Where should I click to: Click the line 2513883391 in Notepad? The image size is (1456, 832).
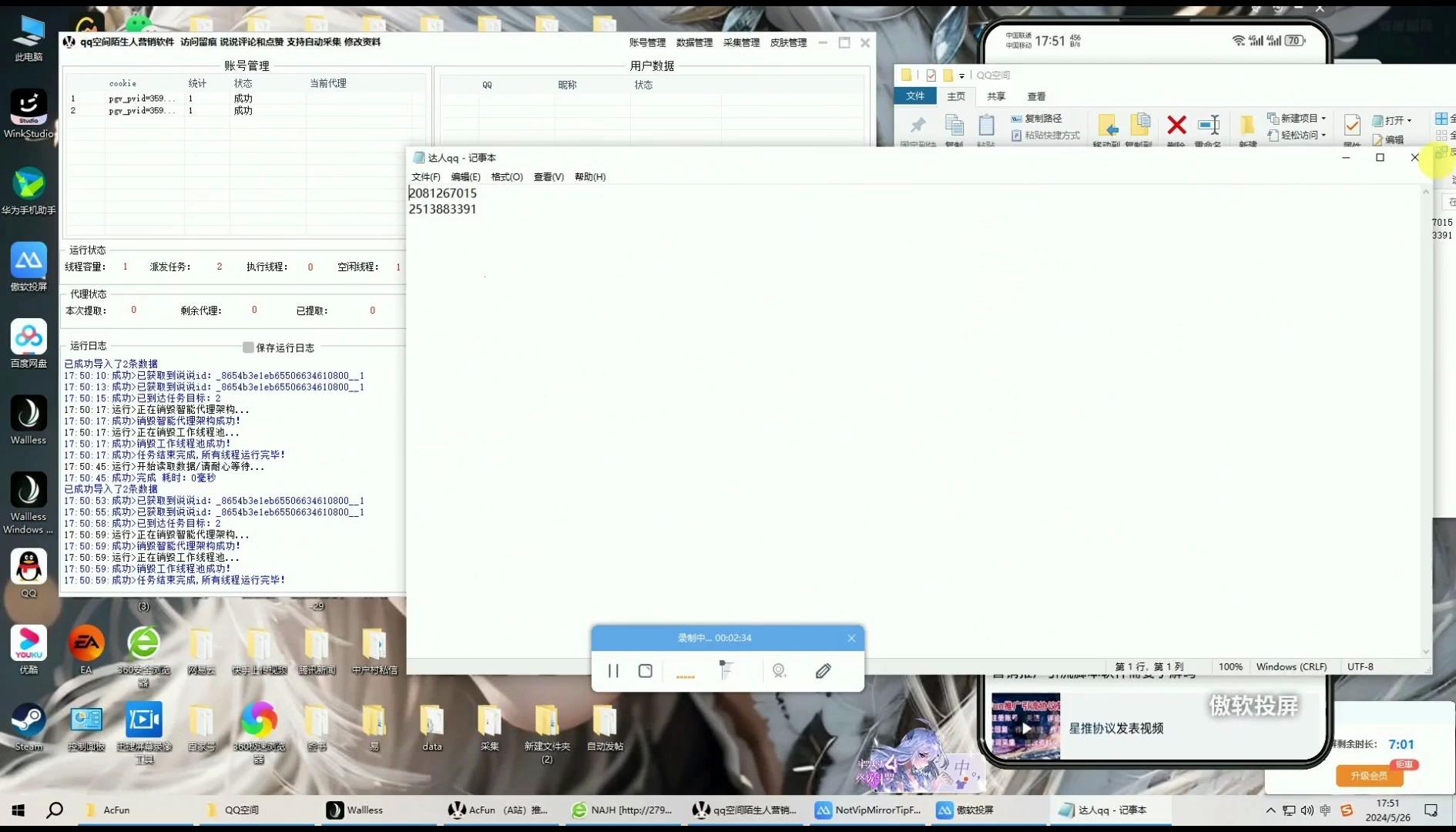point(443,209)
